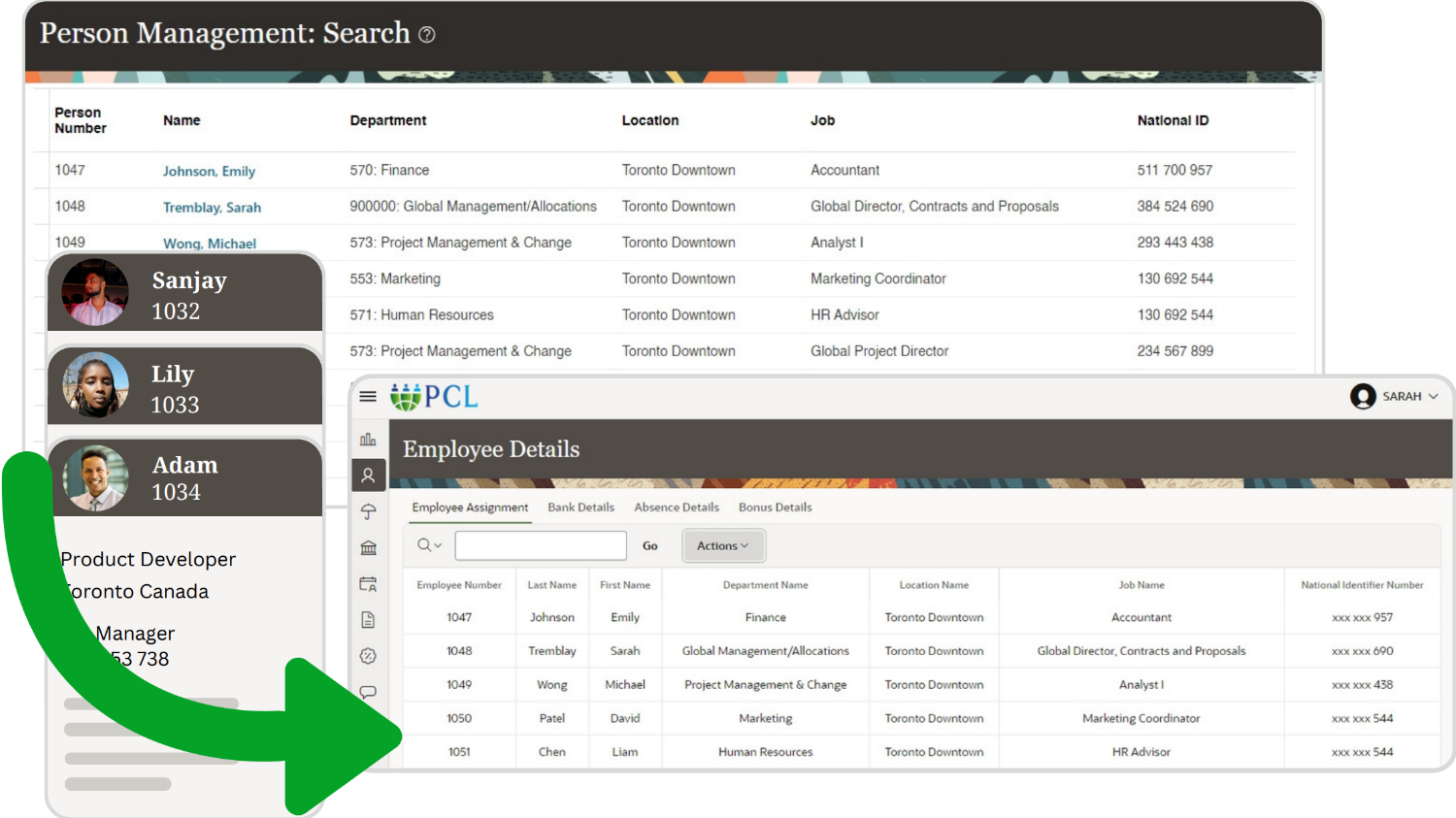Click the help icon beside Person Management: Search
1456x818 pixels.
427,35
